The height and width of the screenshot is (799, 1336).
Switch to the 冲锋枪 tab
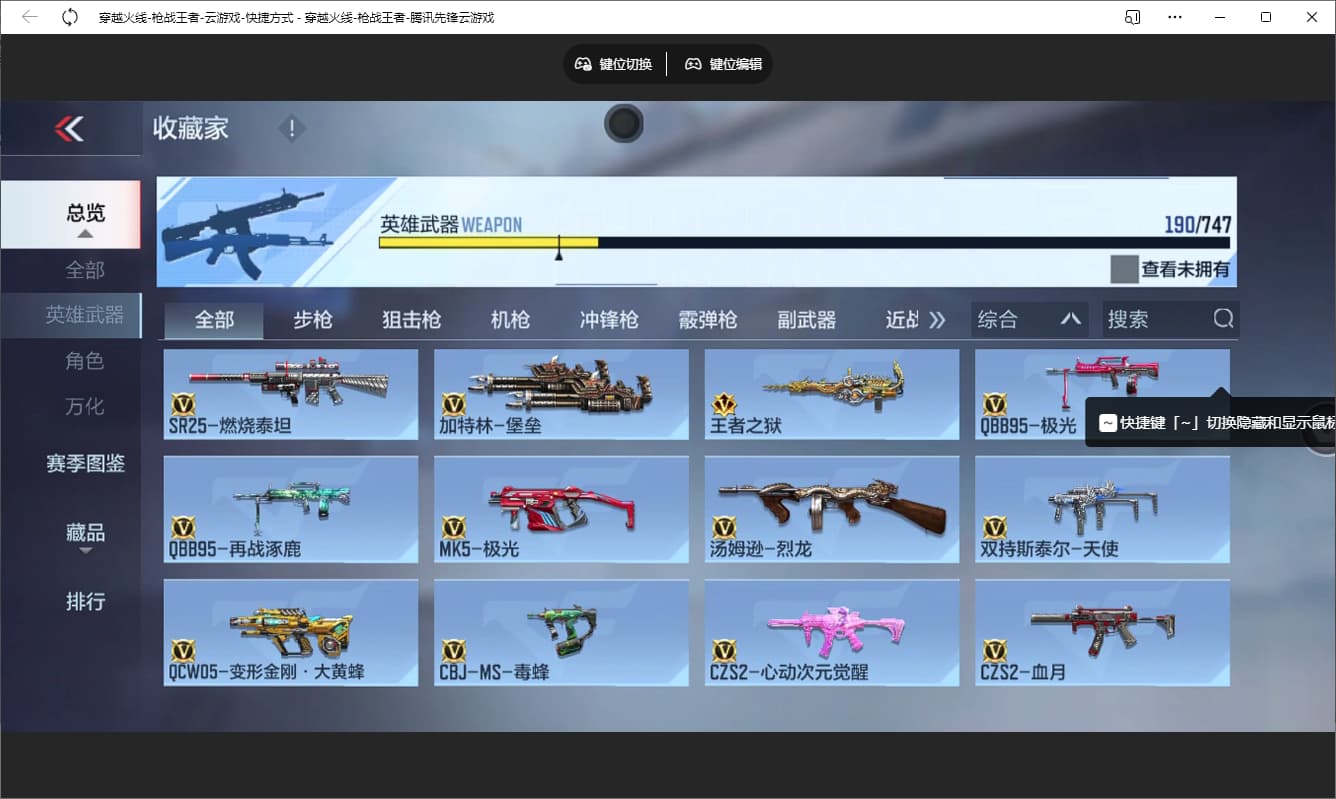(x=609, y=320)
